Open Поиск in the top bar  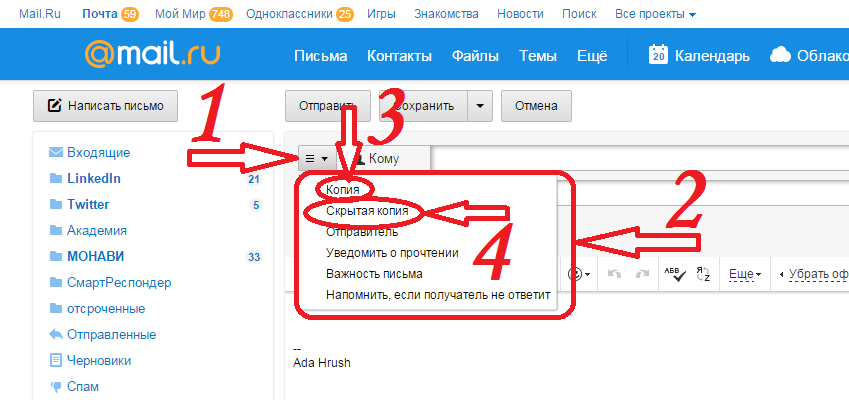(x=579, y=14)
